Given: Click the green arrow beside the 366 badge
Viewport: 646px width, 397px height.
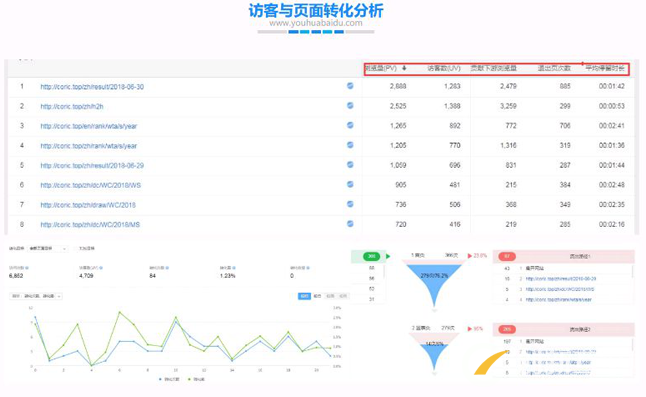Looking at the screenshot, I should coord(388,256).
